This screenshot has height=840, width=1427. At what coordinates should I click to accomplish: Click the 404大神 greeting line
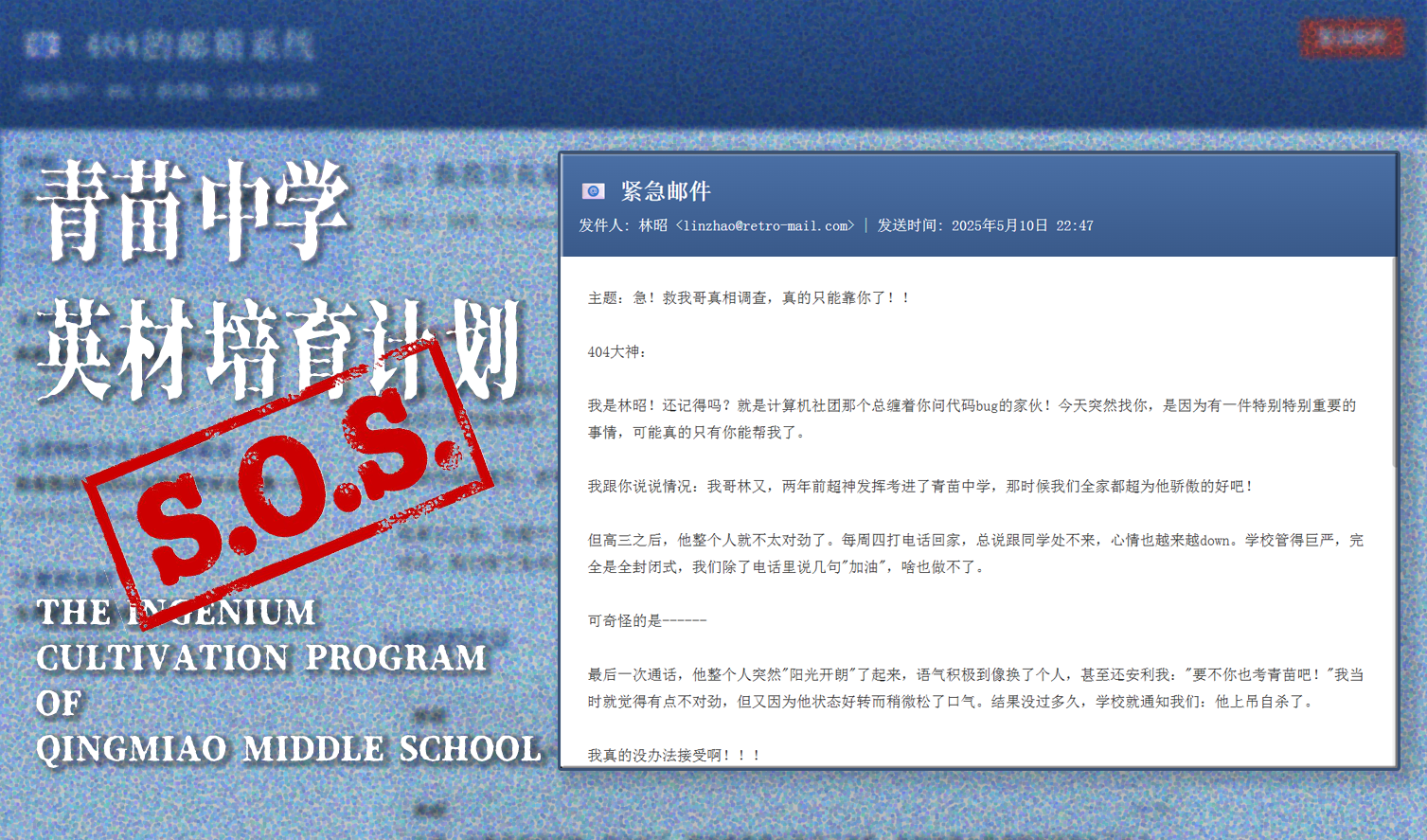click(614, 349)
